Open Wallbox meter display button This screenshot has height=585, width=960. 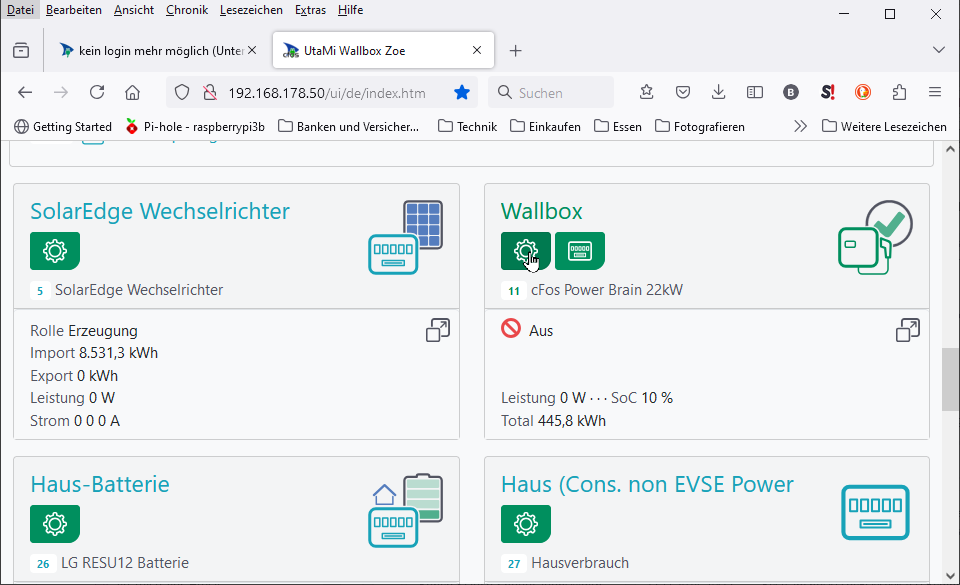coord(580,251)
